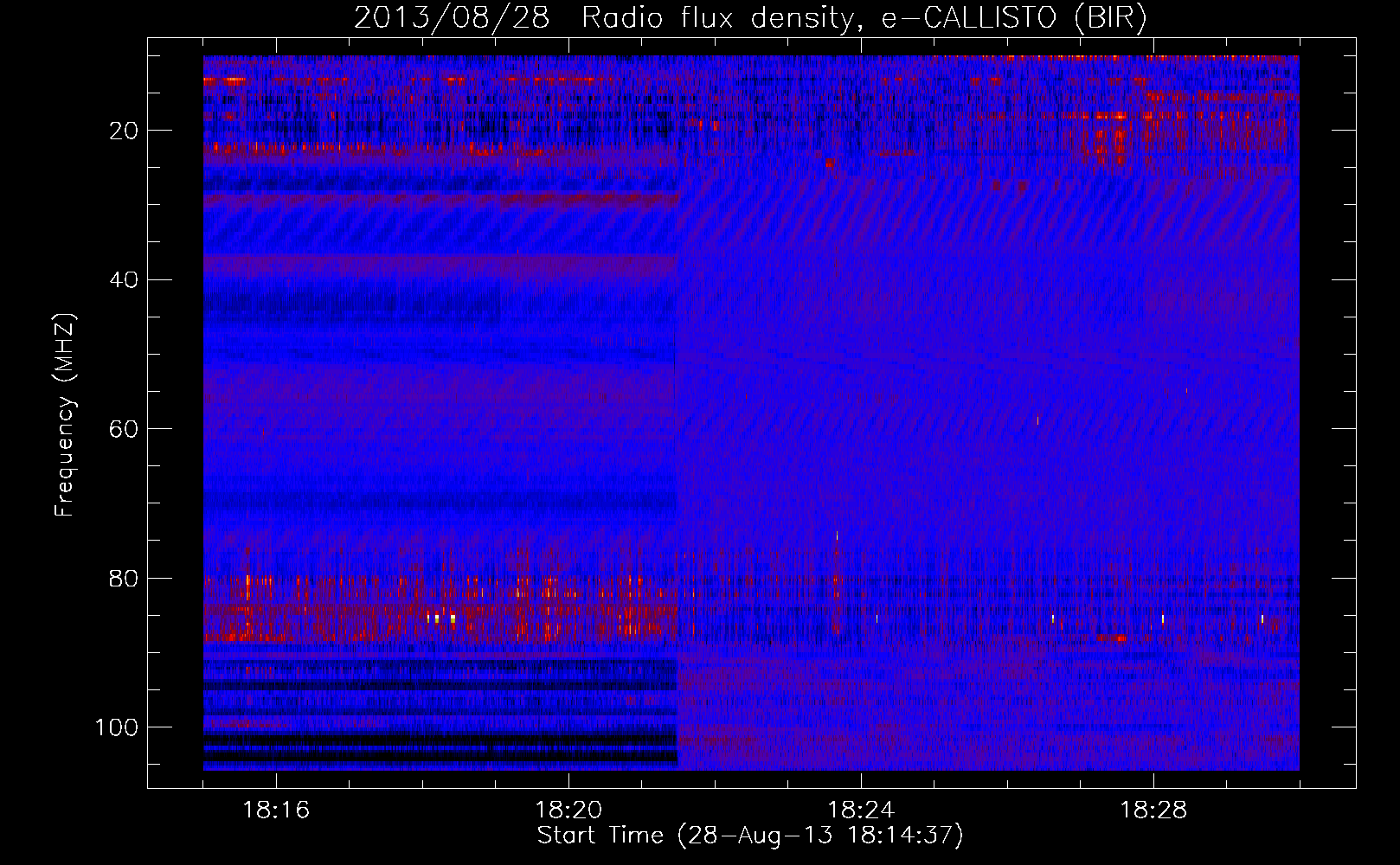Click the frequency tick label 100
The height and width of the screenshot is (865, 1400).
pyautogui.click(x=117, y=727)
